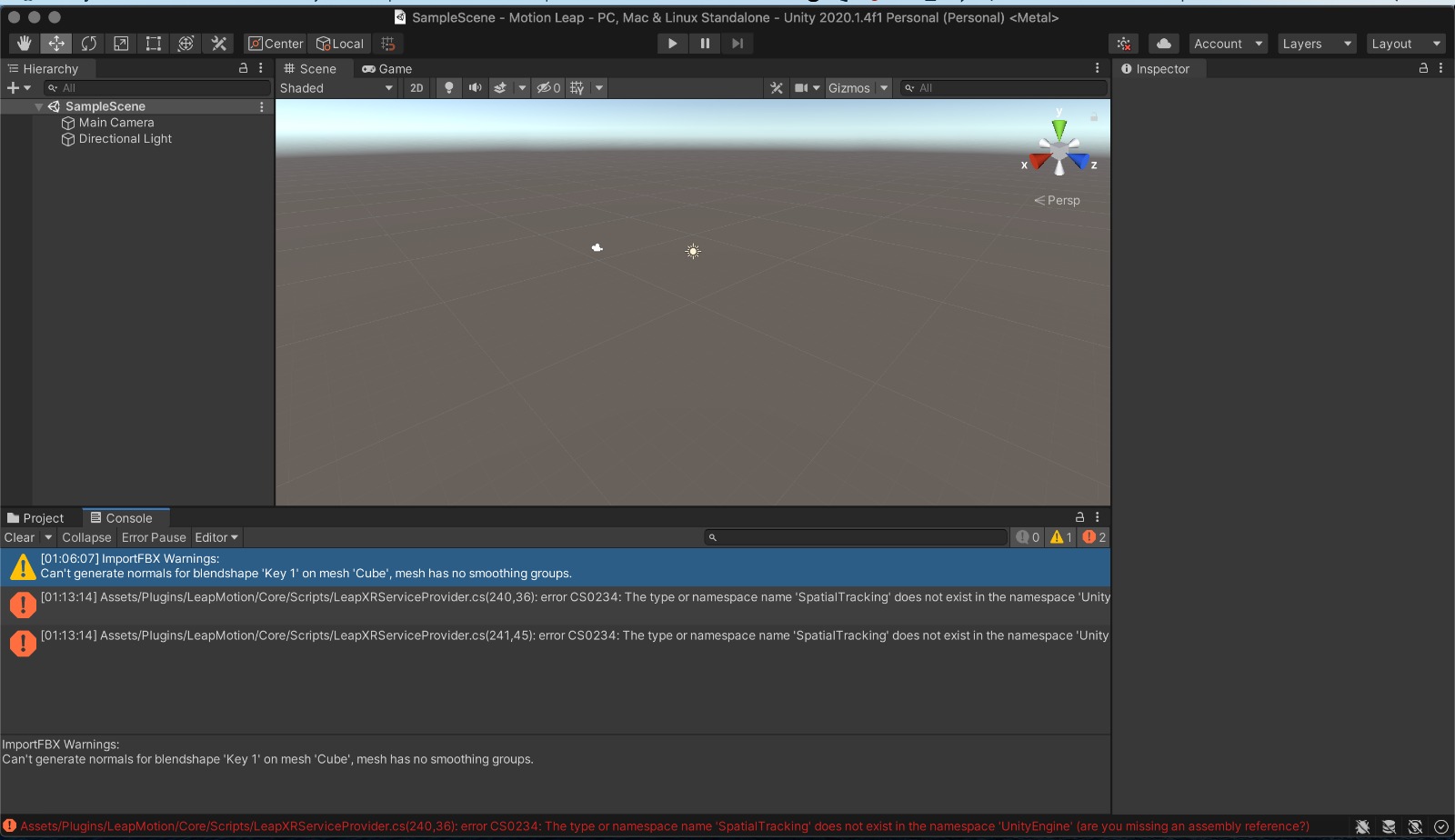The width and height of the screenshot is (1455, 840).
Task: Open effects dropdown arrow
Action: [522, 88]
